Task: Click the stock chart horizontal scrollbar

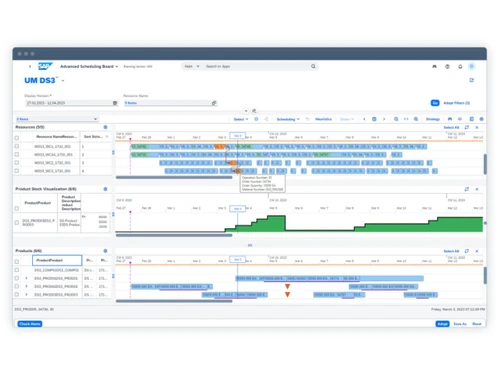Action: click(174, 235)
